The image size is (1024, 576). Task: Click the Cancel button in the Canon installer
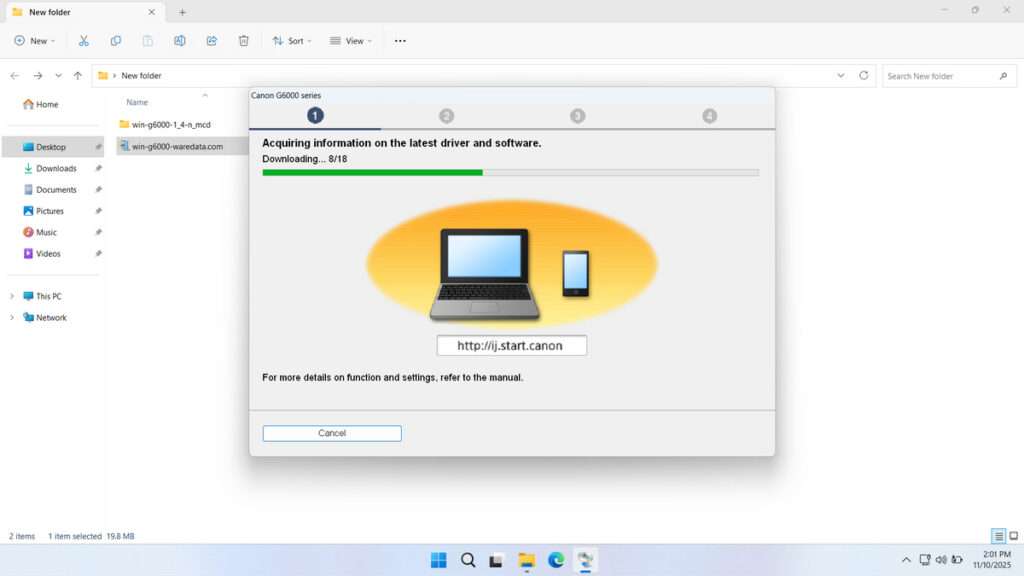click(x=331, y=433)
